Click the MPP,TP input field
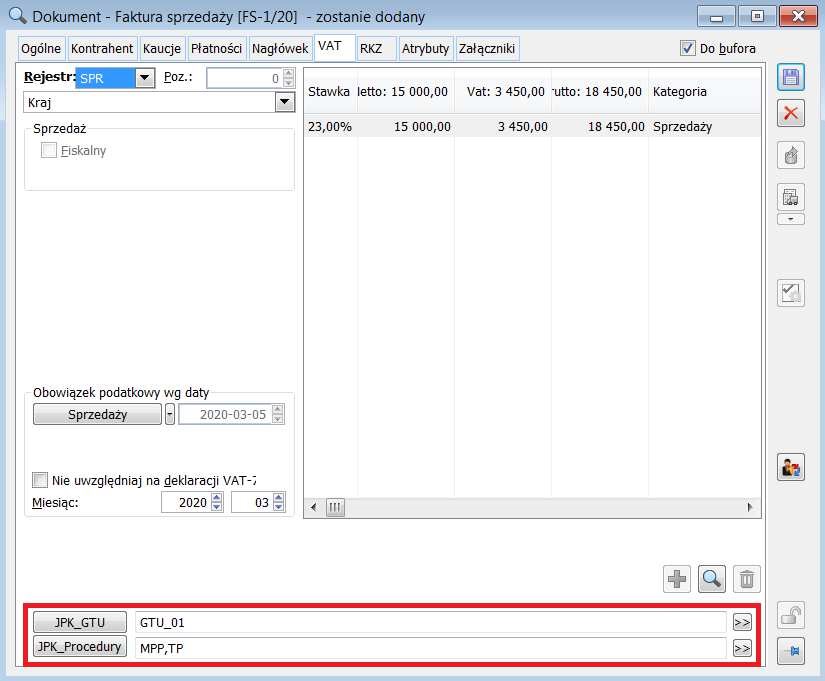825x681 pixels. coord(431,648)
